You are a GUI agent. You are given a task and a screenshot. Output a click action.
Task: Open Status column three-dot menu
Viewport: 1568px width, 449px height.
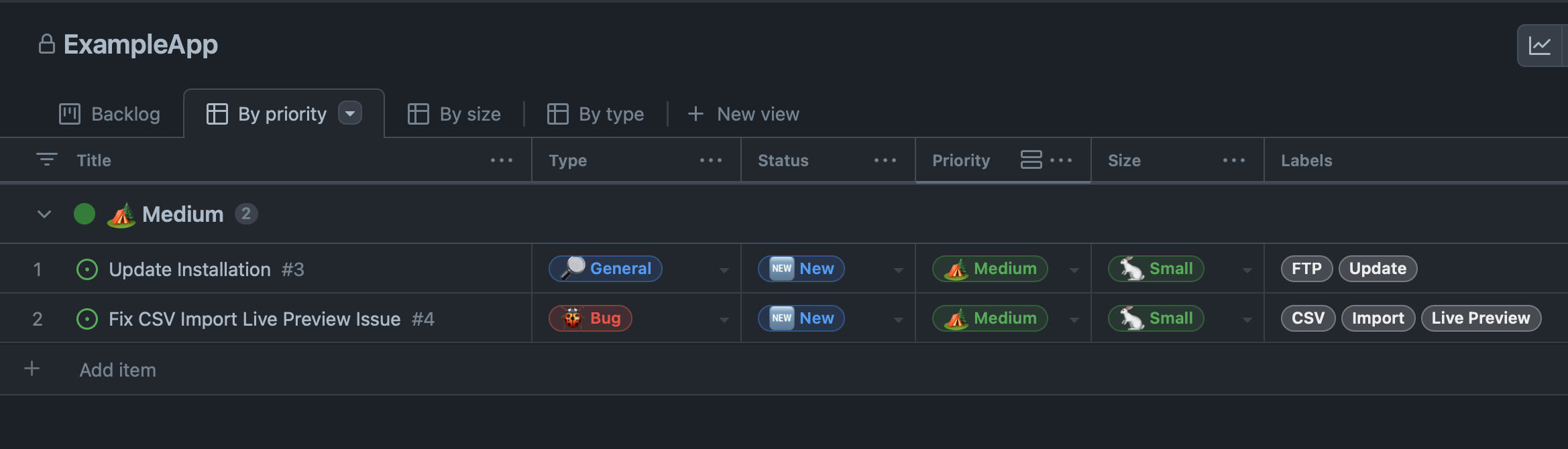tap(885, 160)
